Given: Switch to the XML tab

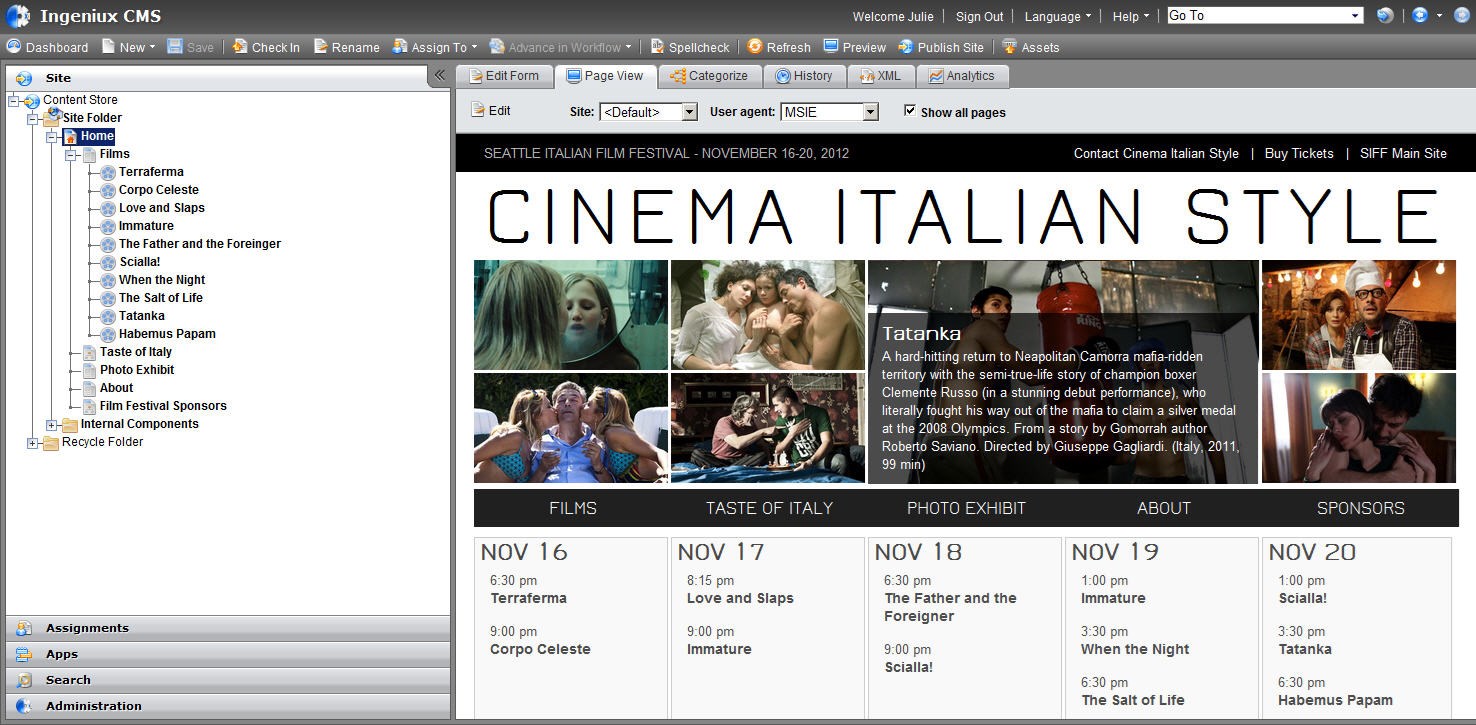Looking at the screenshot, I should (880, 76).
